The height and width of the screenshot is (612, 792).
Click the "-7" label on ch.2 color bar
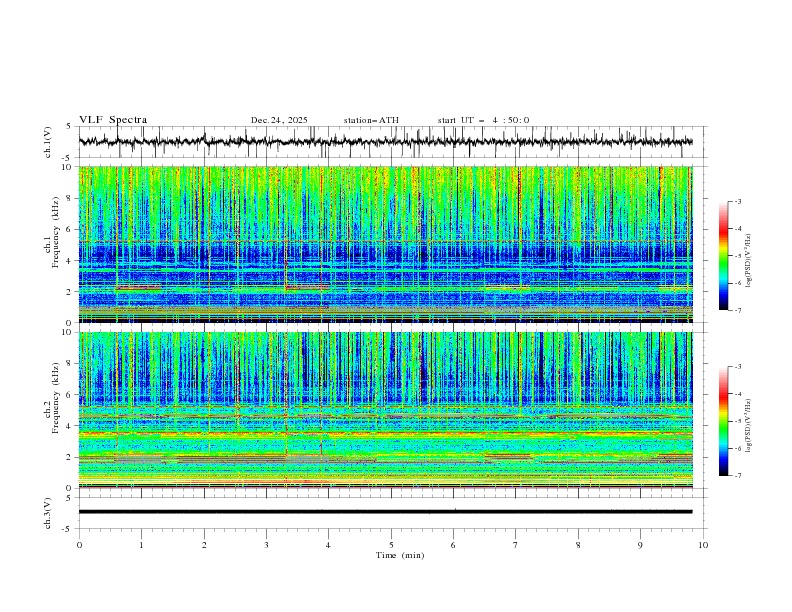tap(738, 475)
